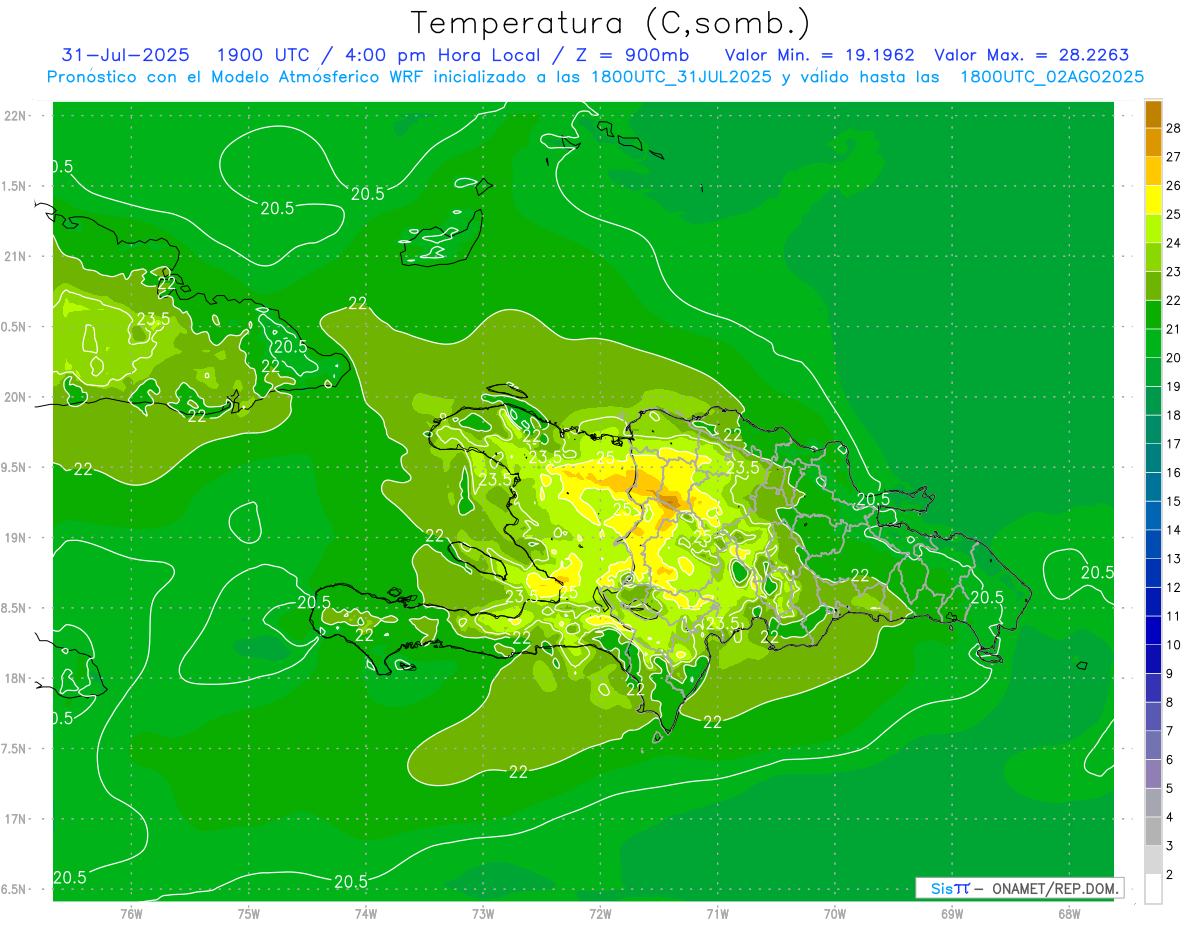Click the green legend swatch between 20 and 21

click(1153, 344)
